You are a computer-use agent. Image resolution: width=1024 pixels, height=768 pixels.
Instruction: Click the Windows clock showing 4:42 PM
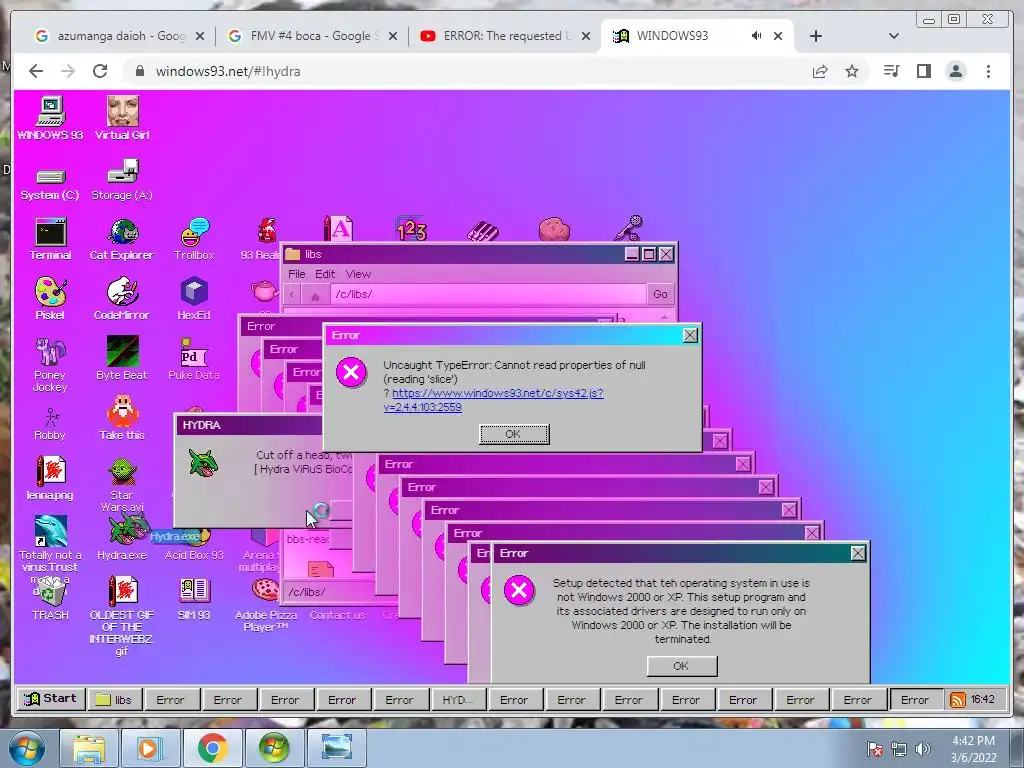(973, 749)
